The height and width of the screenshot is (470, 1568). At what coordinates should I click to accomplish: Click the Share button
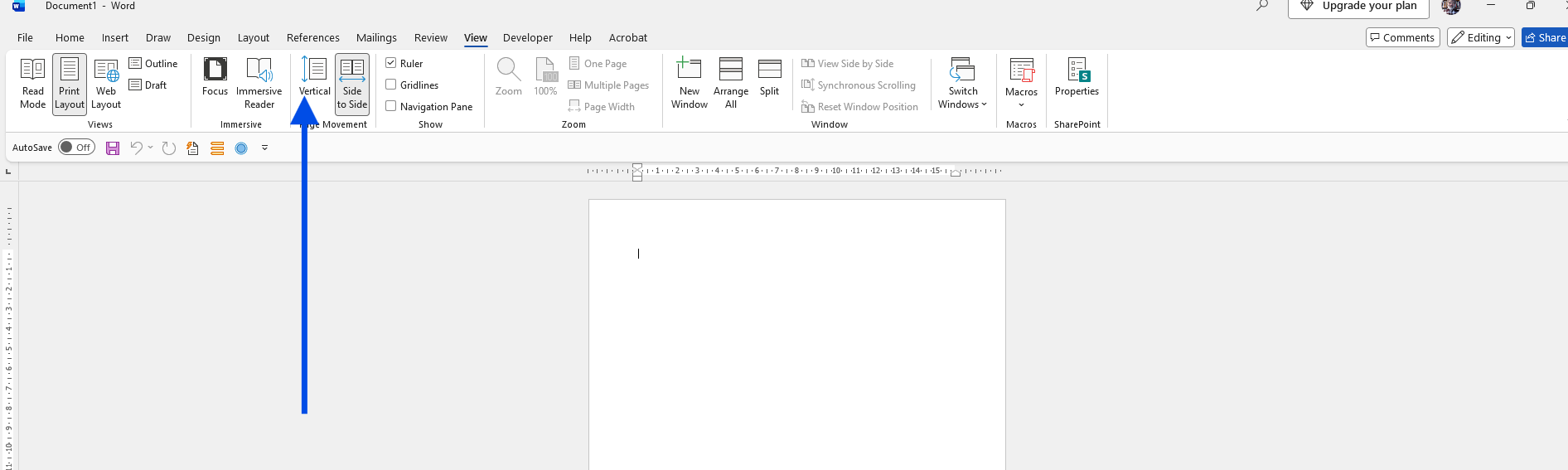pos(1545,37)
